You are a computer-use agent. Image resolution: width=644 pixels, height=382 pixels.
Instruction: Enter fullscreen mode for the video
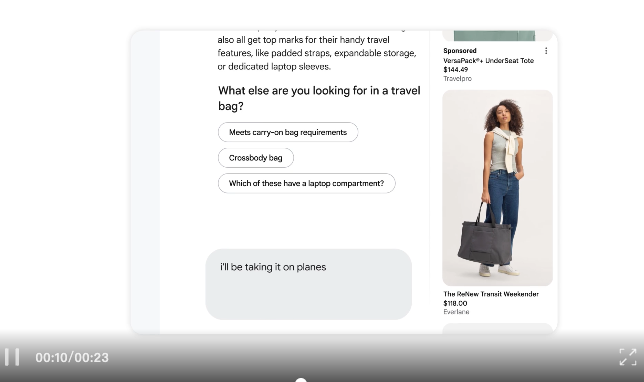pos(628,357)
